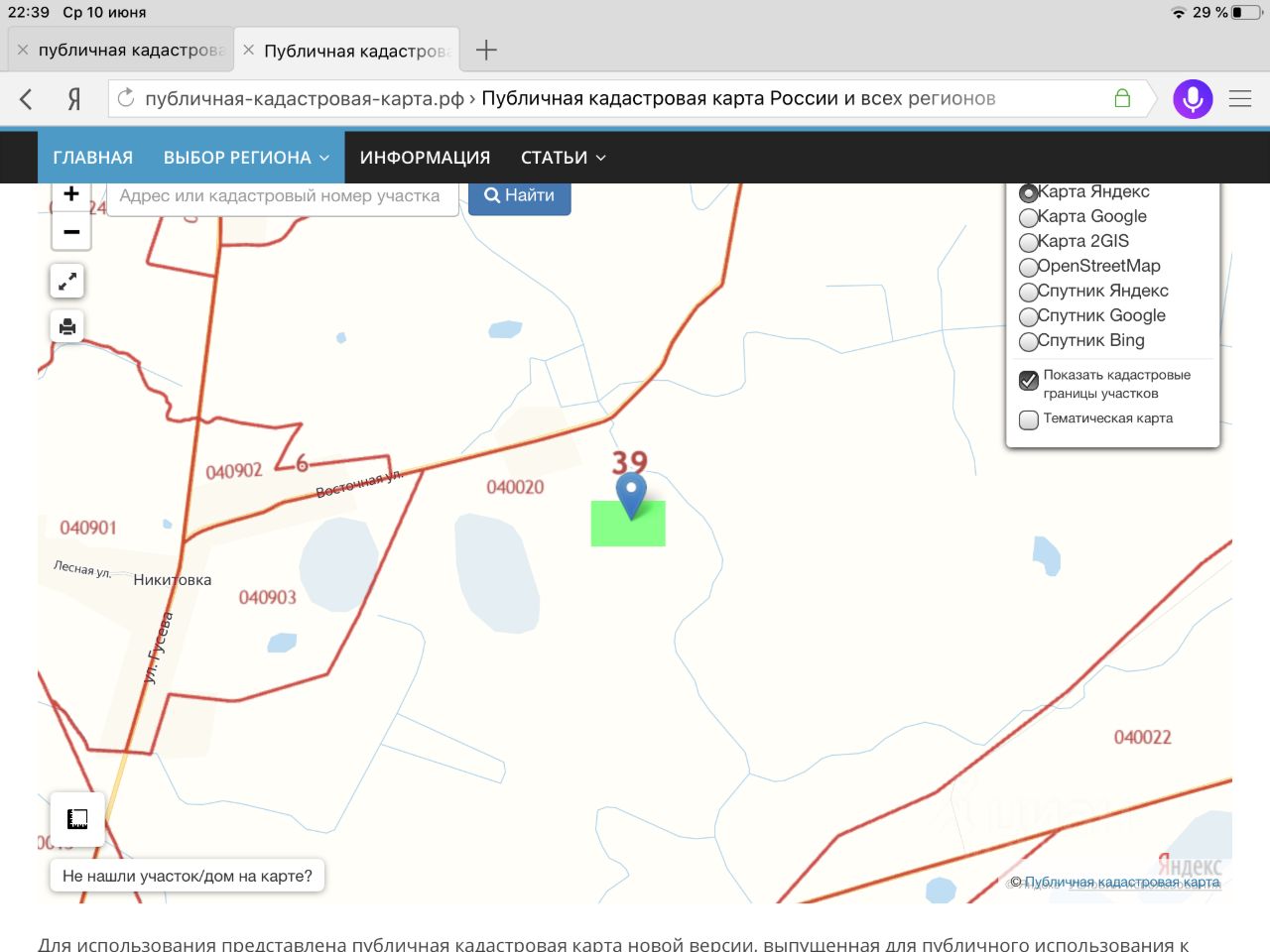The width and height of the screenshot is (1270, 952).
Task: Open a new browser tab with plus
Action: tap(486, 50)
